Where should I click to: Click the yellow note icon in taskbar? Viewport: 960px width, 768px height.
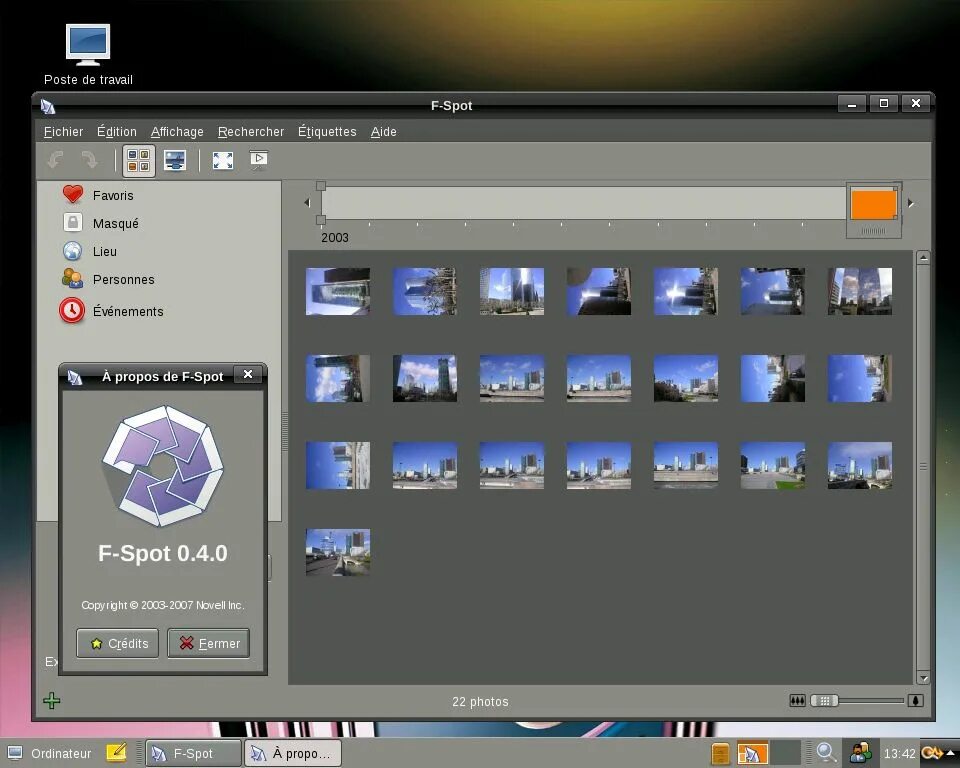coord(116,752)
